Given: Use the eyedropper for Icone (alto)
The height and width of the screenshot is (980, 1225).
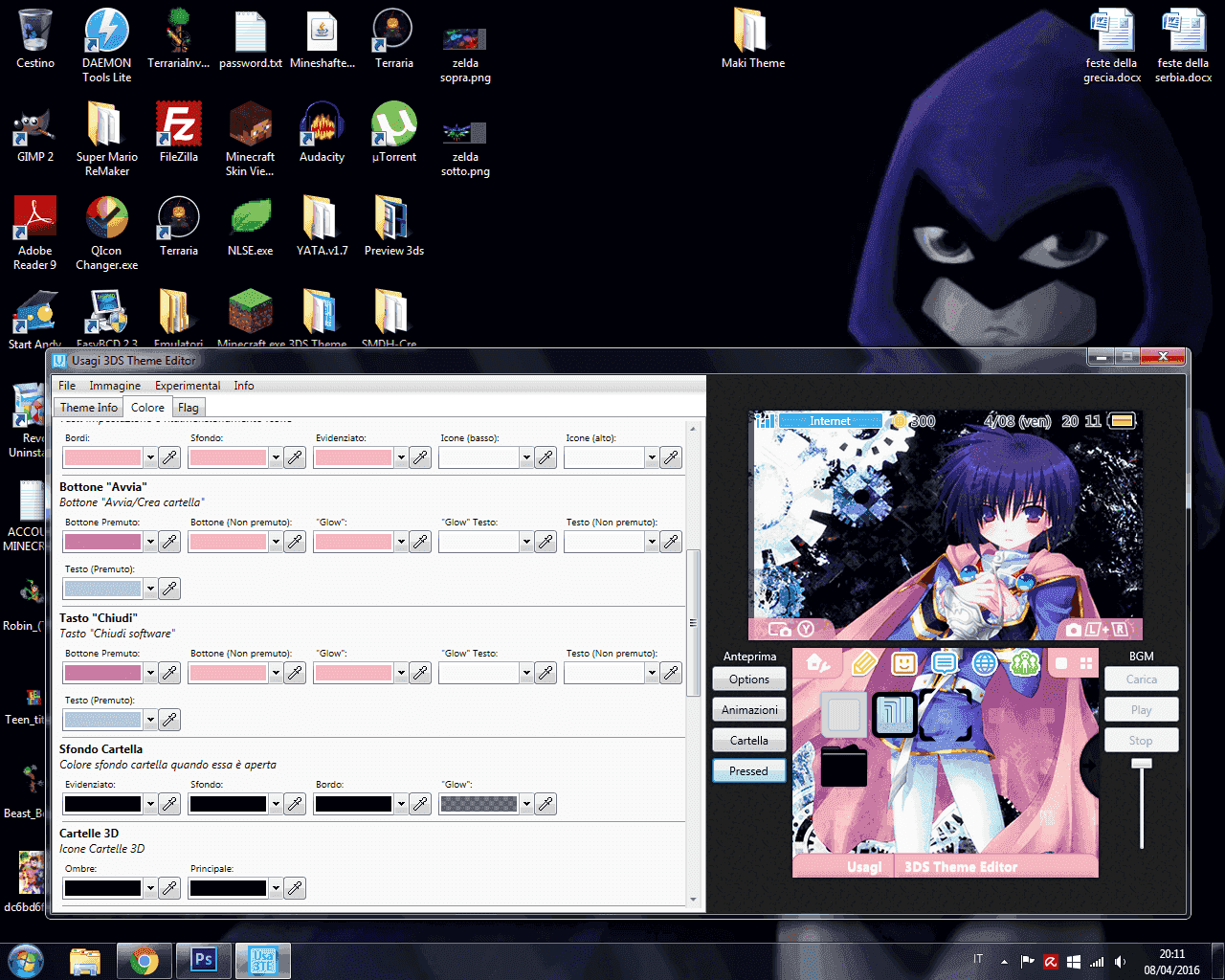Looking at the screenshot, I should point(671,457).
